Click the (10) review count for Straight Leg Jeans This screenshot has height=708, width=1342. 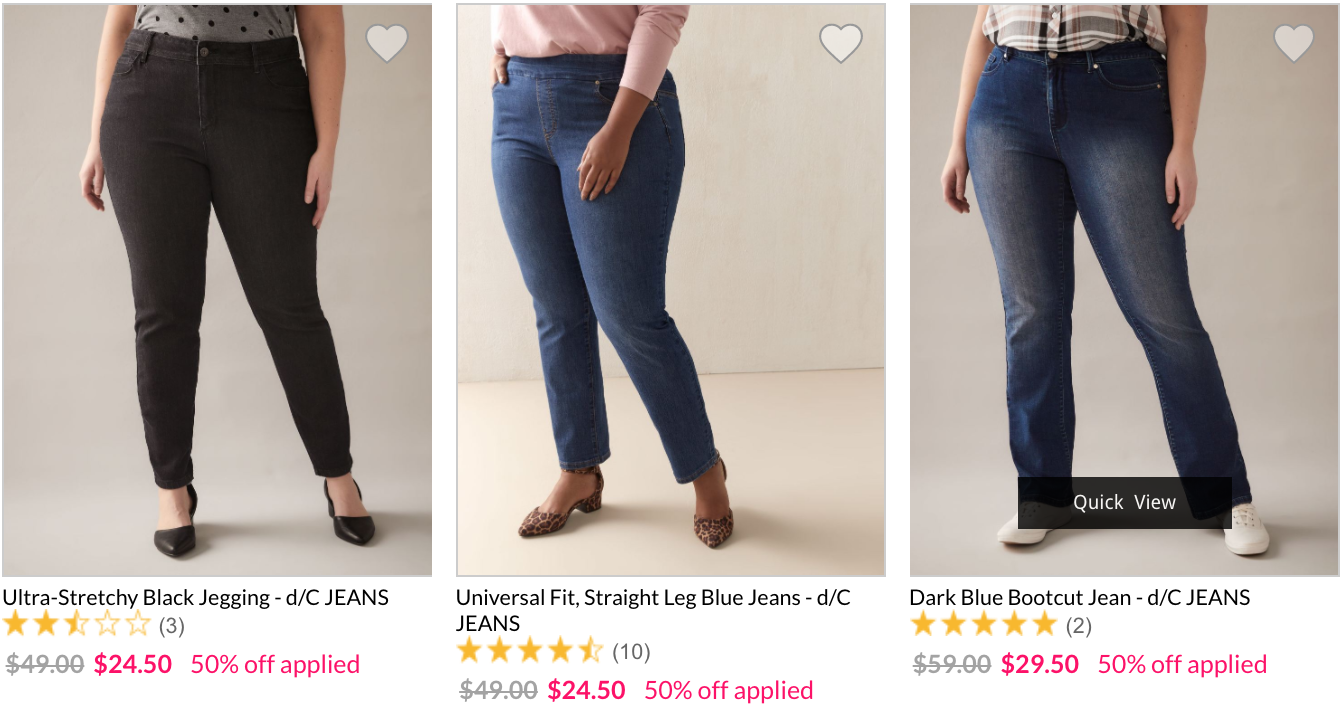[x=631, y=653]
